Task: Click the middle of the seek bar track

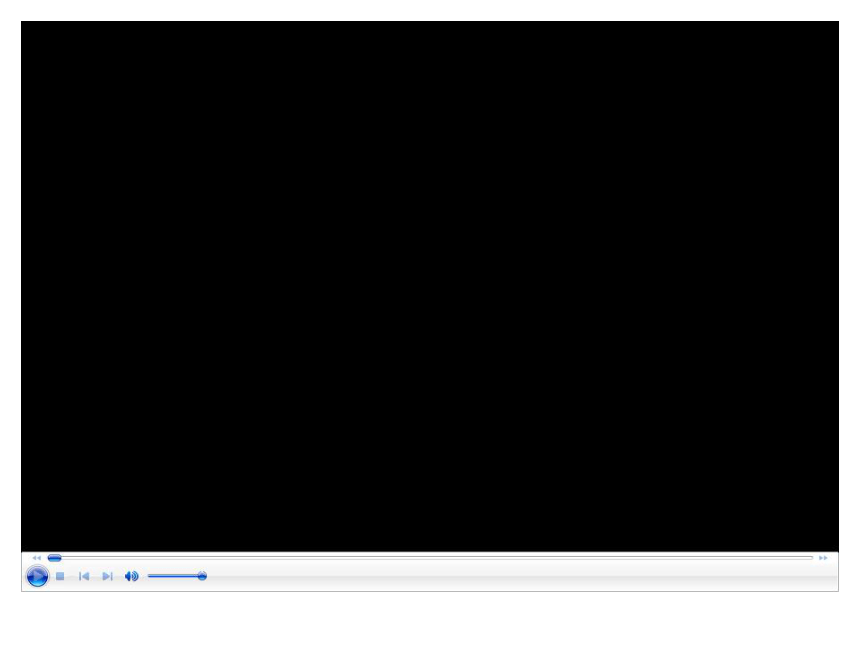Action: coord(431,558)
